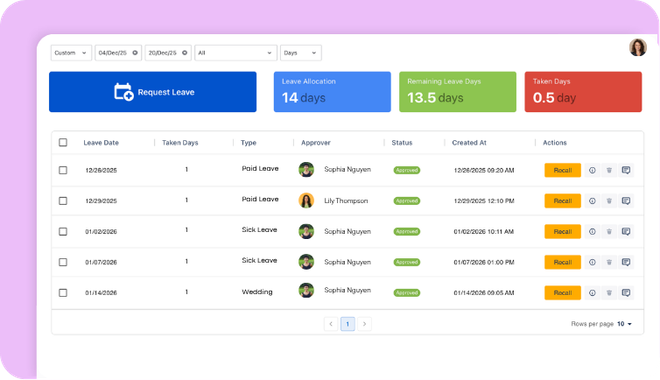Open comment icon in 01/07/2026 row
The image size is (660, 380).
point(626,262)
